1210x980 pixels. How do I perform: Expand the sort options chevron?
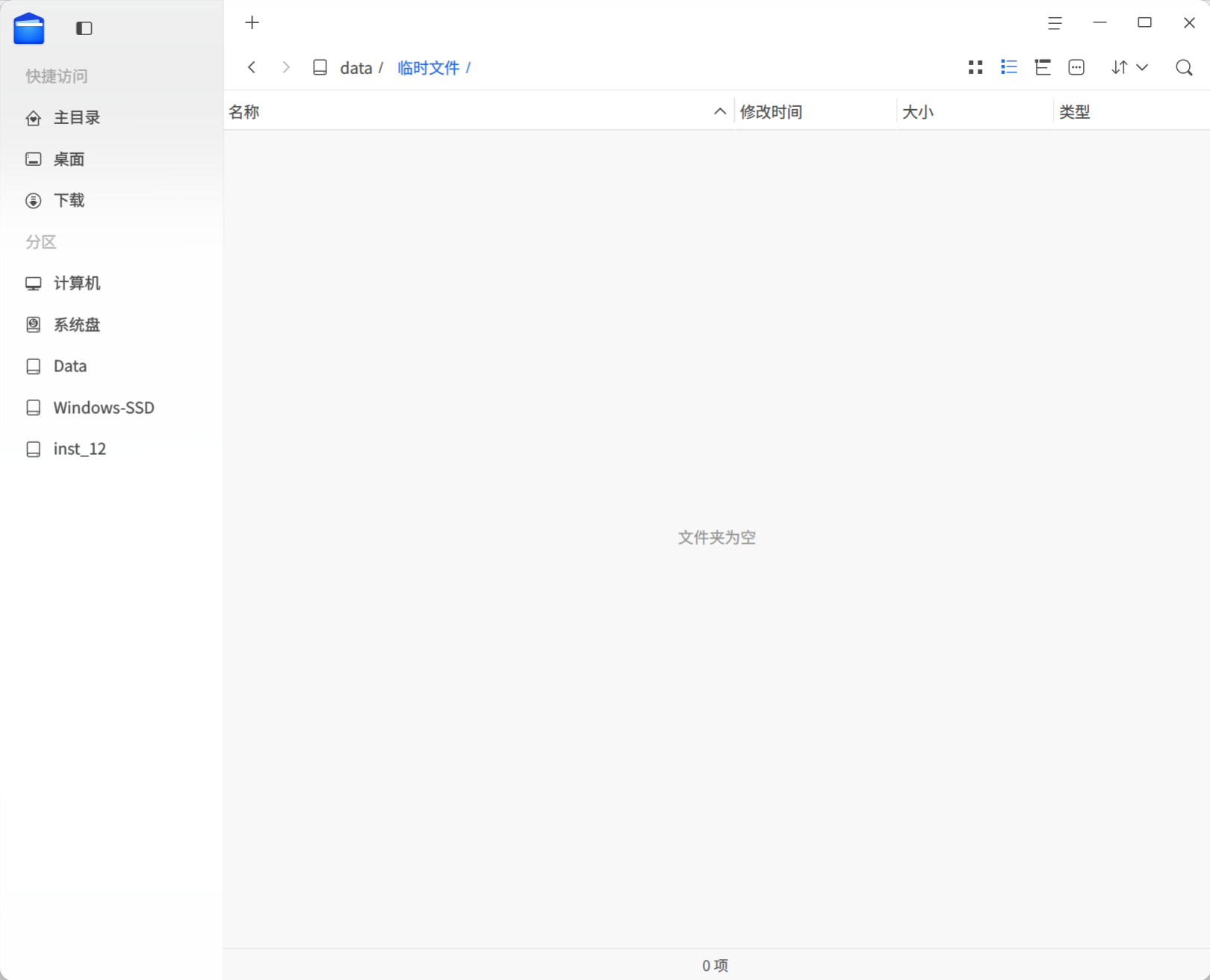click(1141, 67)
